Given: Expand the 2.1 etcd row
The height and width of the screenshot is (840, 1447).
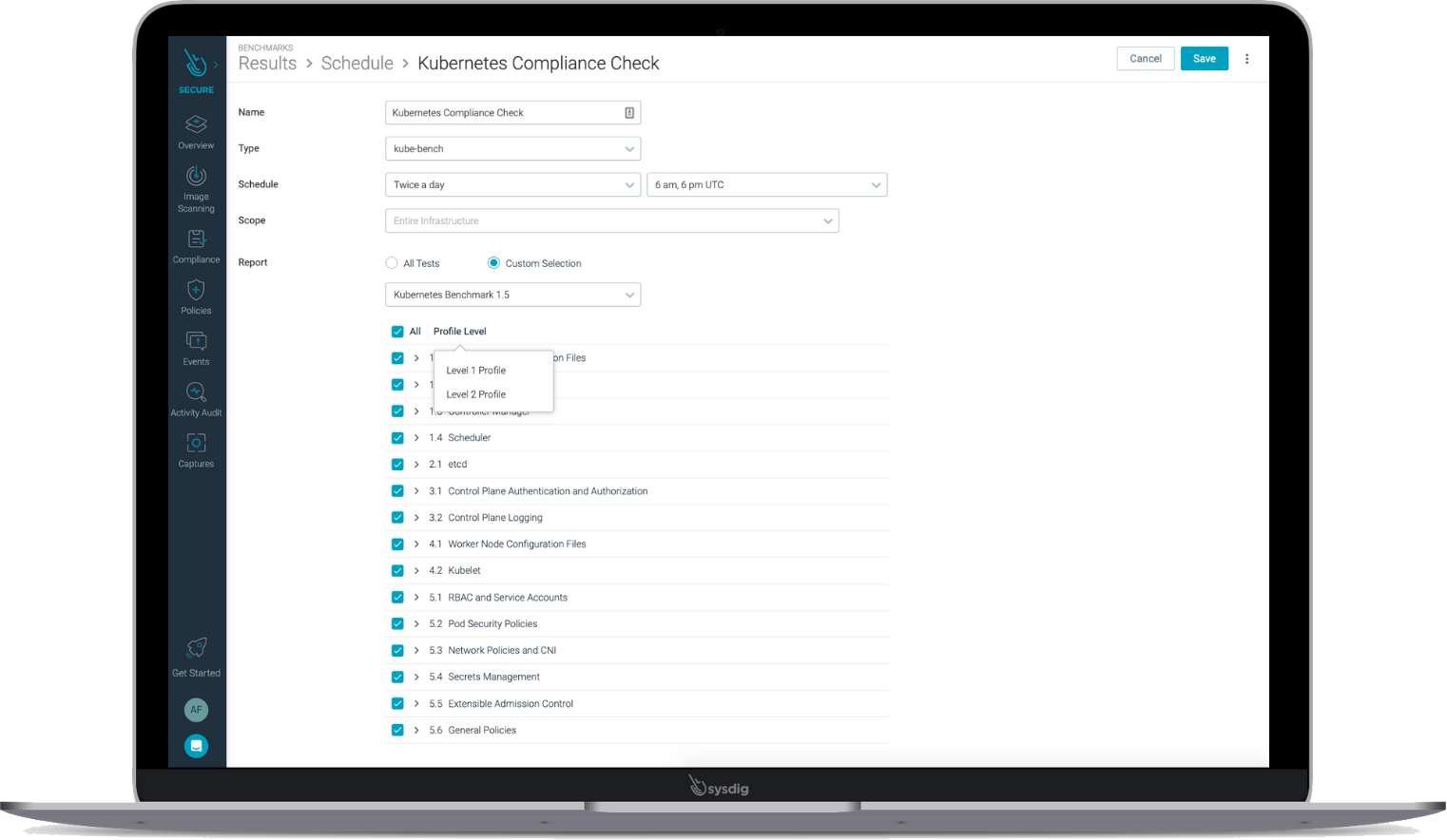Looking at the screenshot, I should [x=416, y=465].
